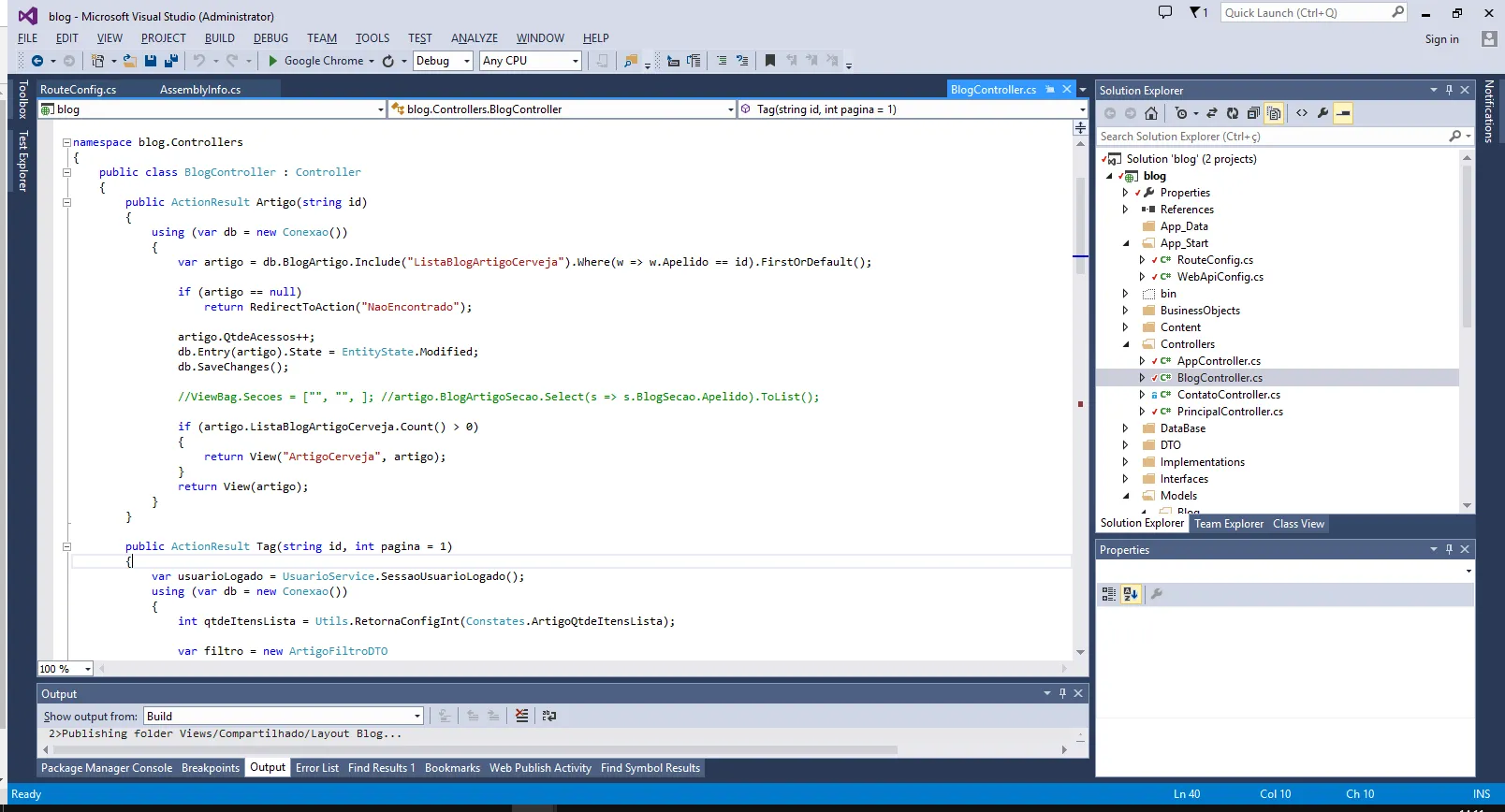
Task: Open the Debug configuration dropdown
Action: click(444, 61)
